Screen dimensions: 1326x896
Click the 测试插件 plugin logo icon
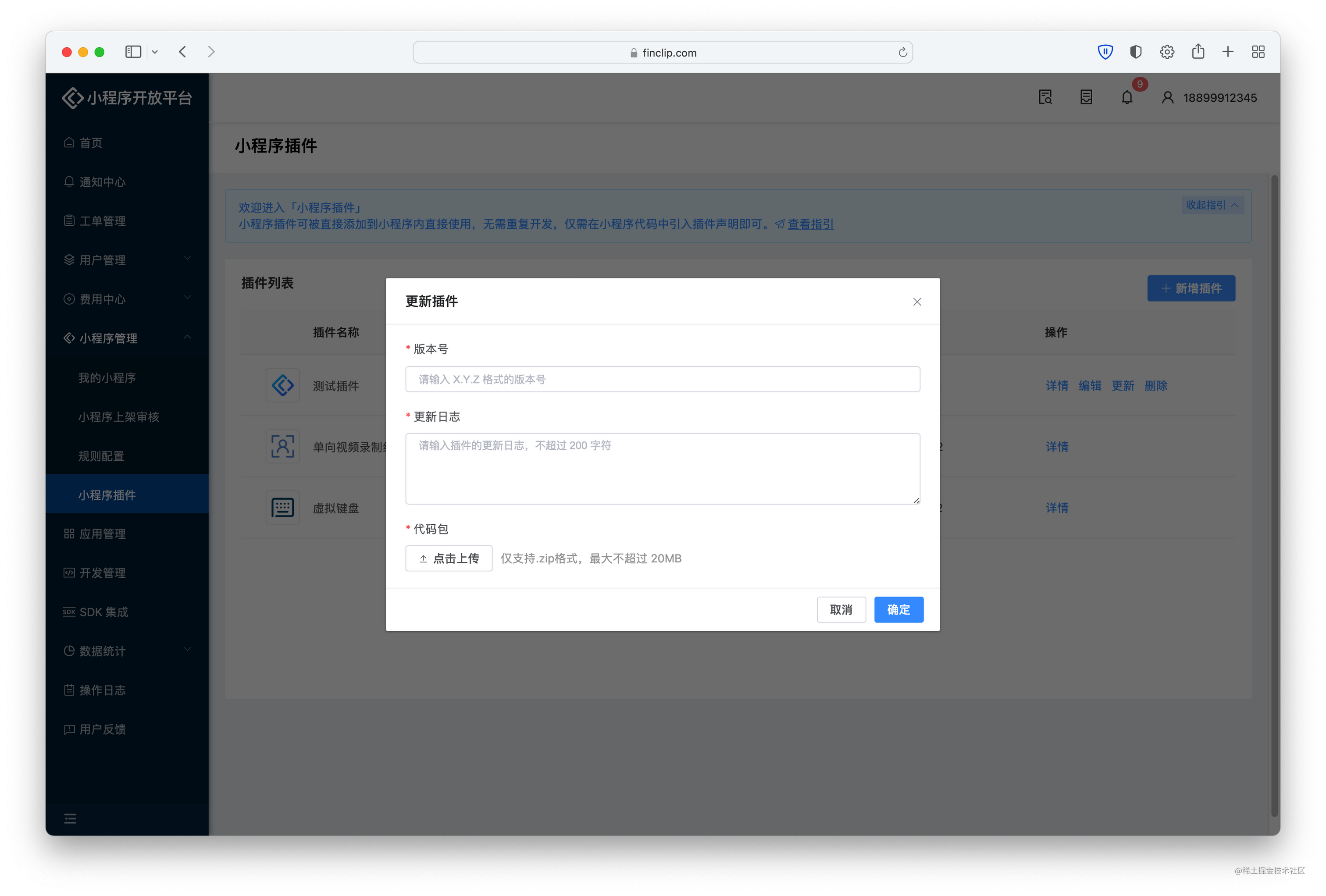point(282,385)
